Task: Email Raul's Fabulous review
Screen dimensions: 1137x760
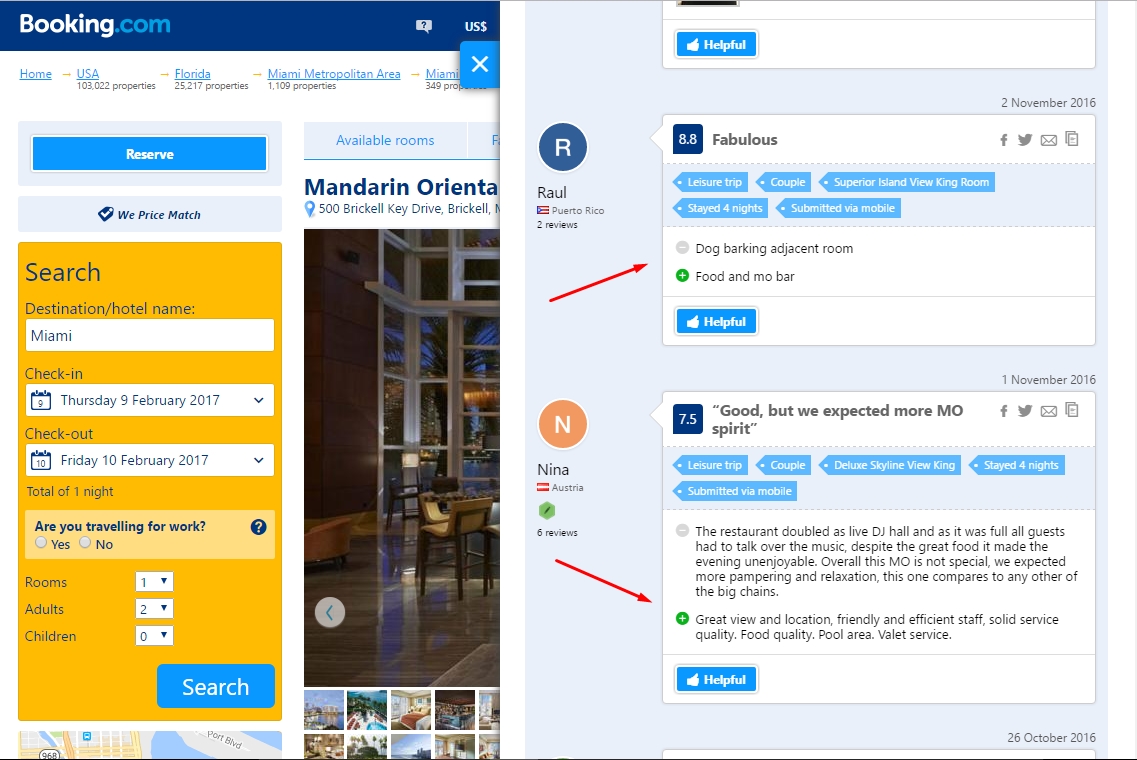Action: point(1049,141)
